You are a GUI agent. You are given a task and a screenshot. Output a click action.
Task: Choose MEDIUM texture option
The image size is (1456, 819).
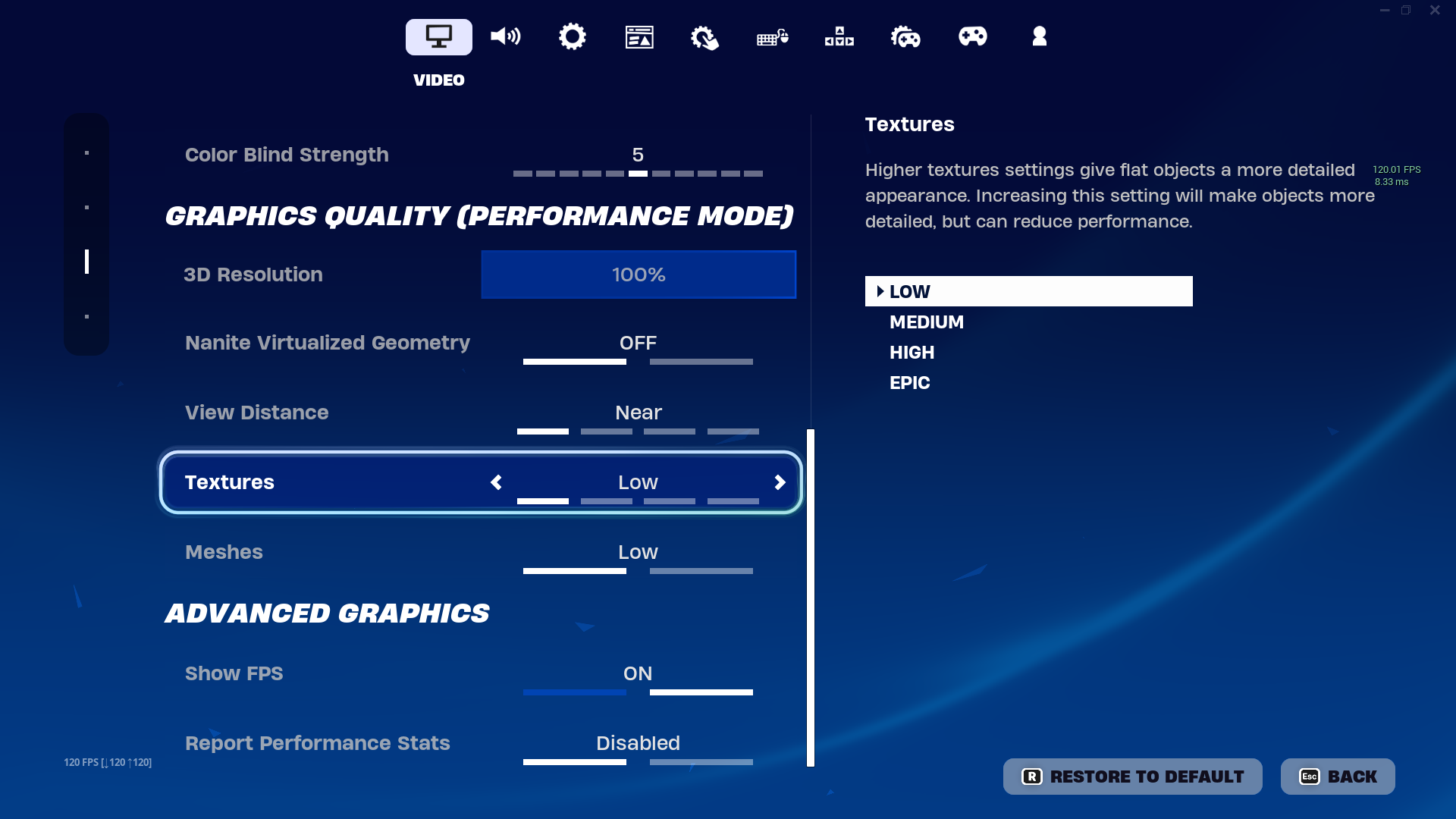pos(926,322)
